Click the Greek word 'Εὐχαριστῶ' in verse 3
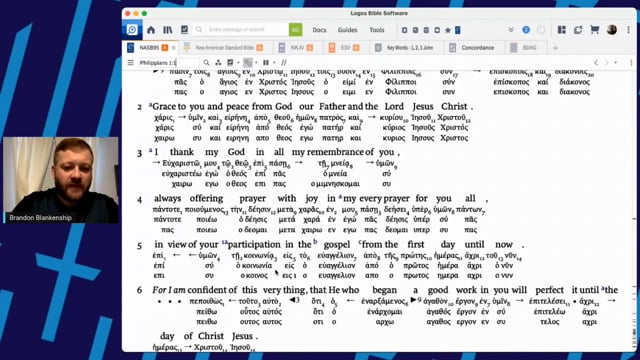640x360 pixels. 182,163
